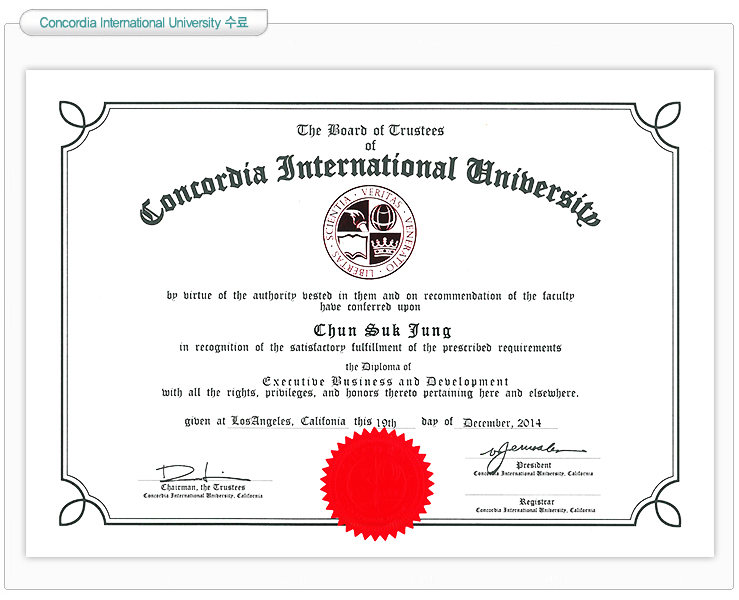Click 'in recognition of the satisfactory fulfillment' line
Viewport: 739px width, 600px height.
[370, 348]
